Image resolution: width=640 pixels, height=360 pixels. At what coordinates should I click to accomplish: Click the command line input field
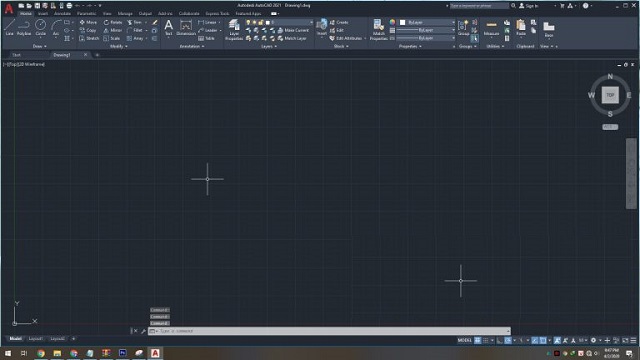pos(329,331)
